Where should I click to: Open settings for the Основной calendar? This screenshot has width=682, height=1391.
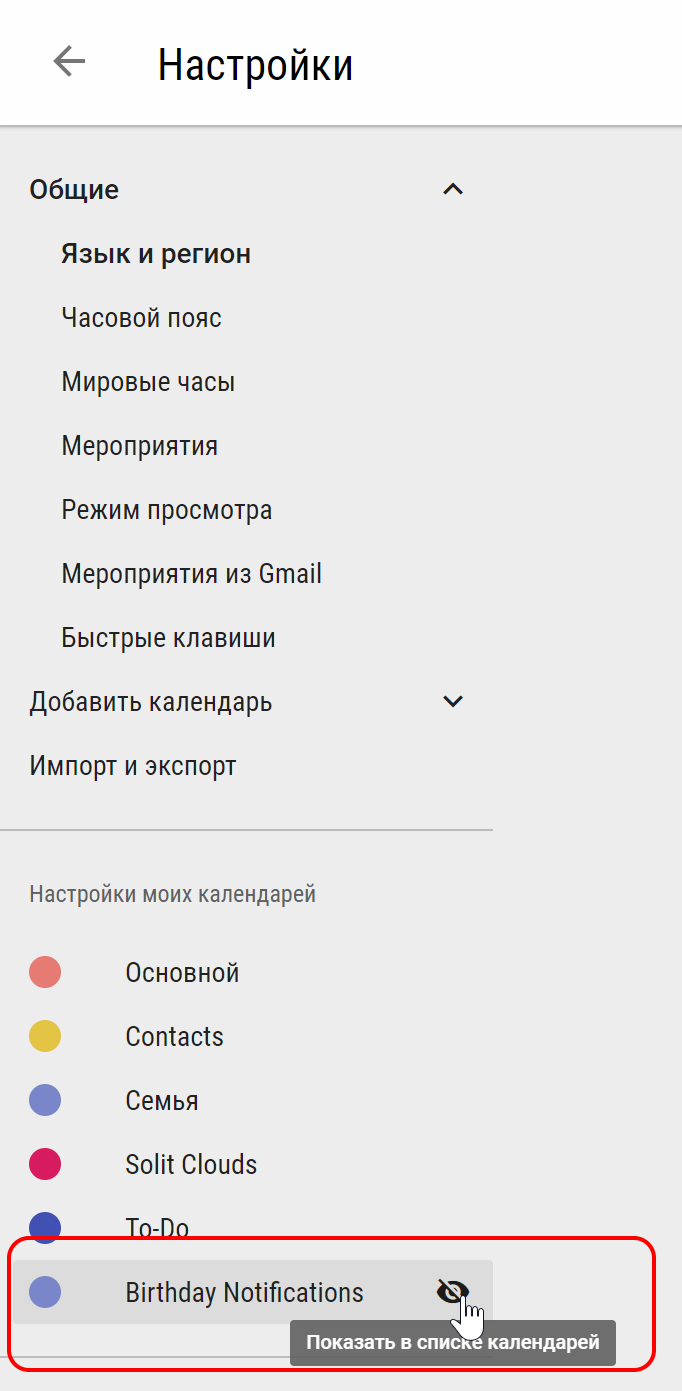coord(182,972)
